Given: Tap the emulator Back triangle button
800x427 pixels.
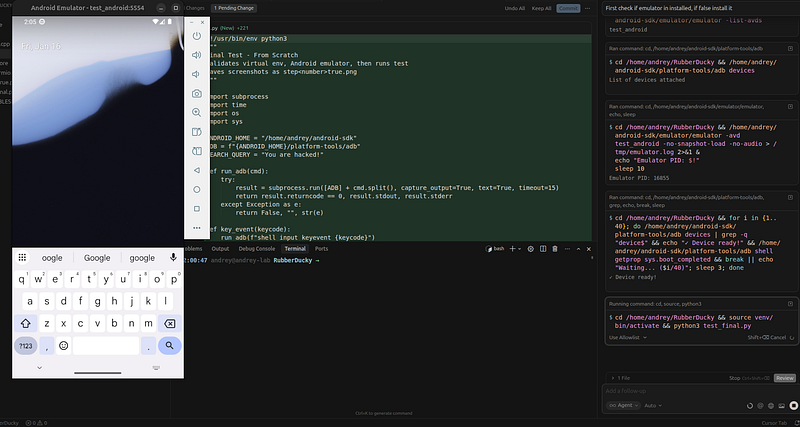Looking at the screenshot, I should (x=196, y=170).
